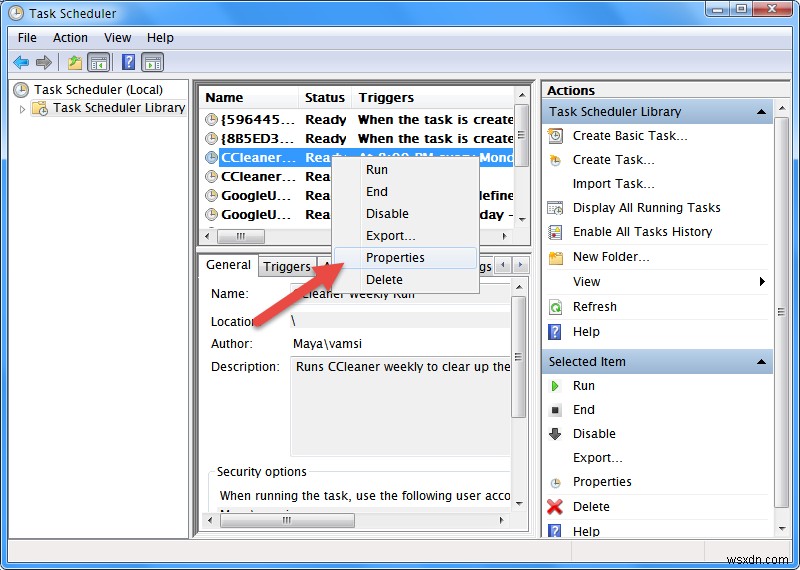
Task: Click the Up one level folder icon
Action: [x=75, y=63]
